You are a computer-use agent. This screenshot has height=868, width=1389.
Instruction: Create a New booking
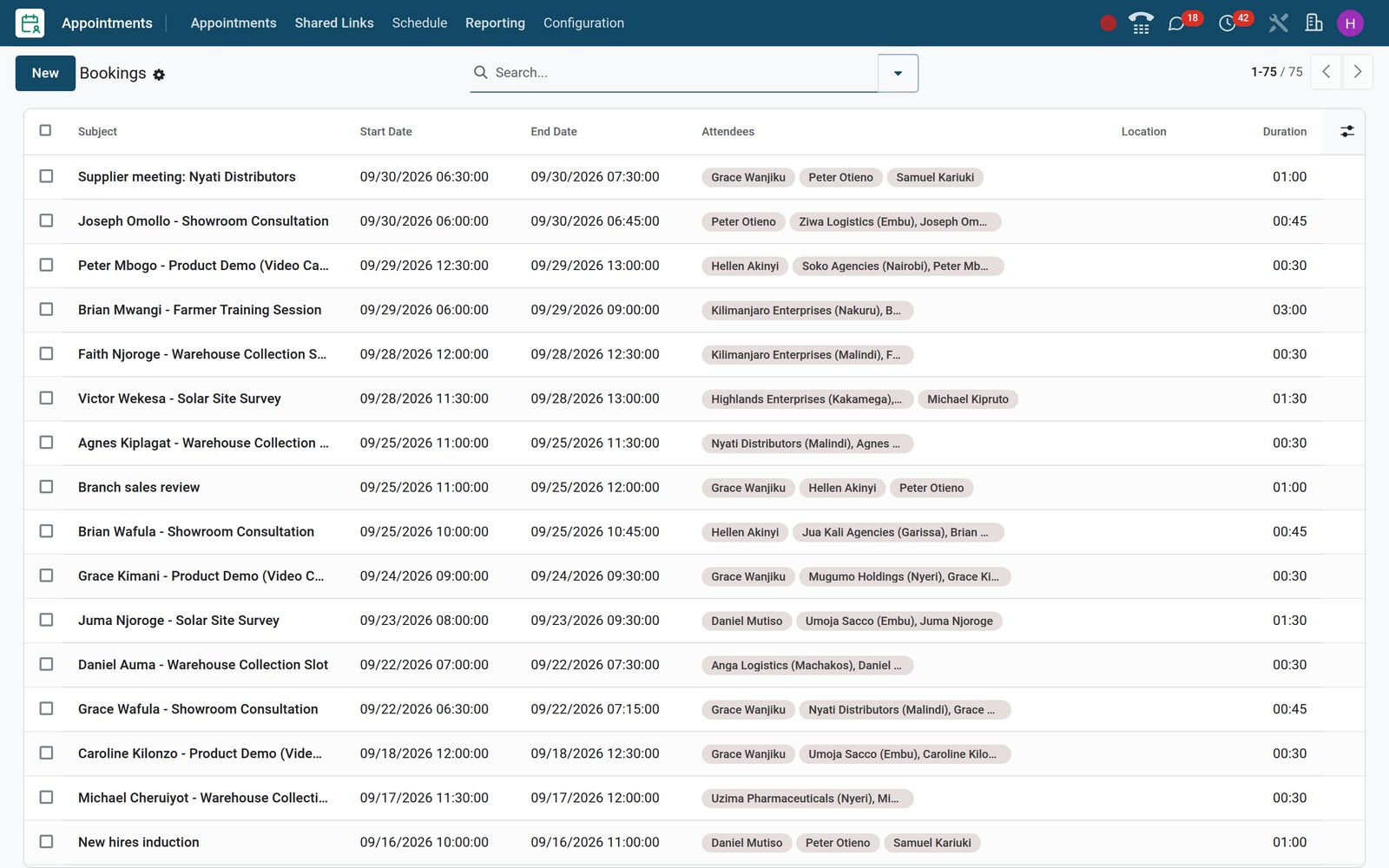[45, 73]
